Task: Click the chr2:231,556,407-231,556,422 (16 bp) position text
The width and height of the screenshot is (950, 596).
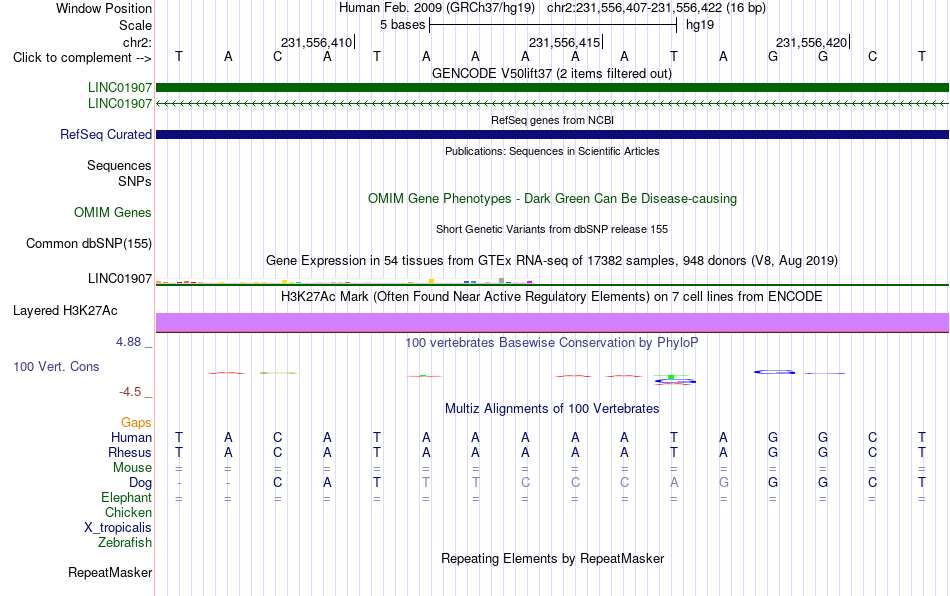Action: tap(656, 8)
